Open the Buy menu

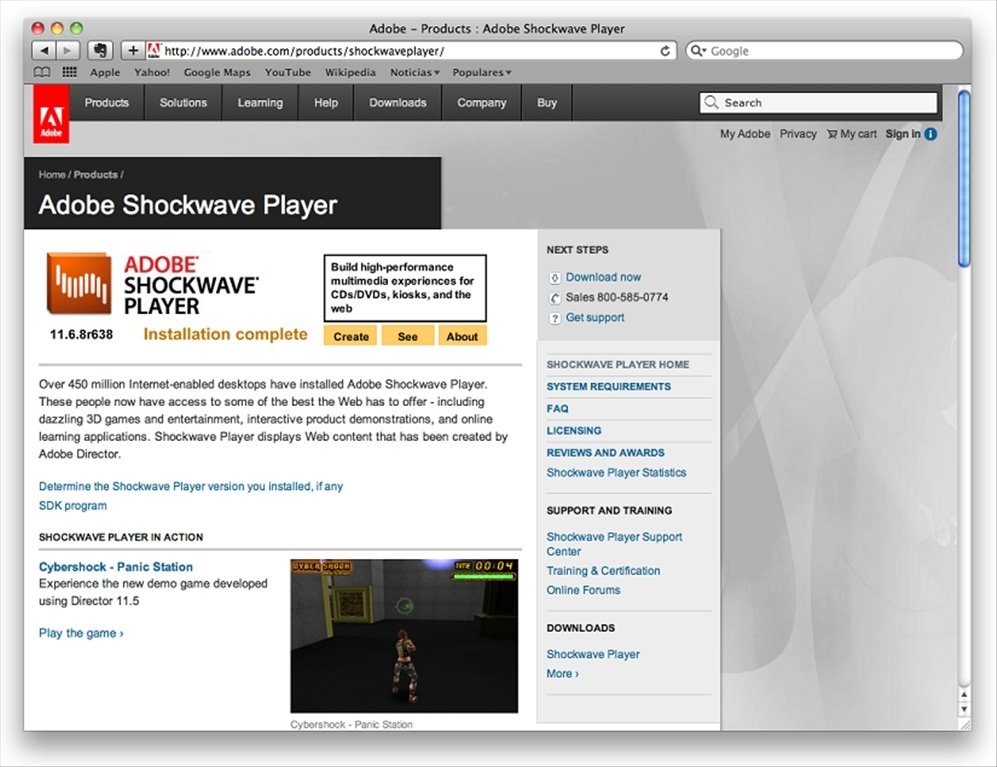(547, 102)
